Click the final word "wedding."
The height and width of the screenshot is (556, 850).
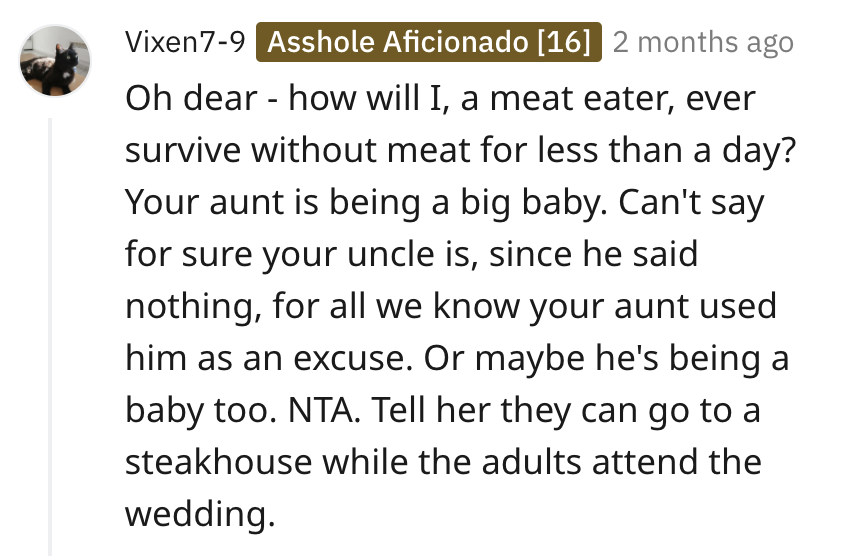[x=198, y=516]
